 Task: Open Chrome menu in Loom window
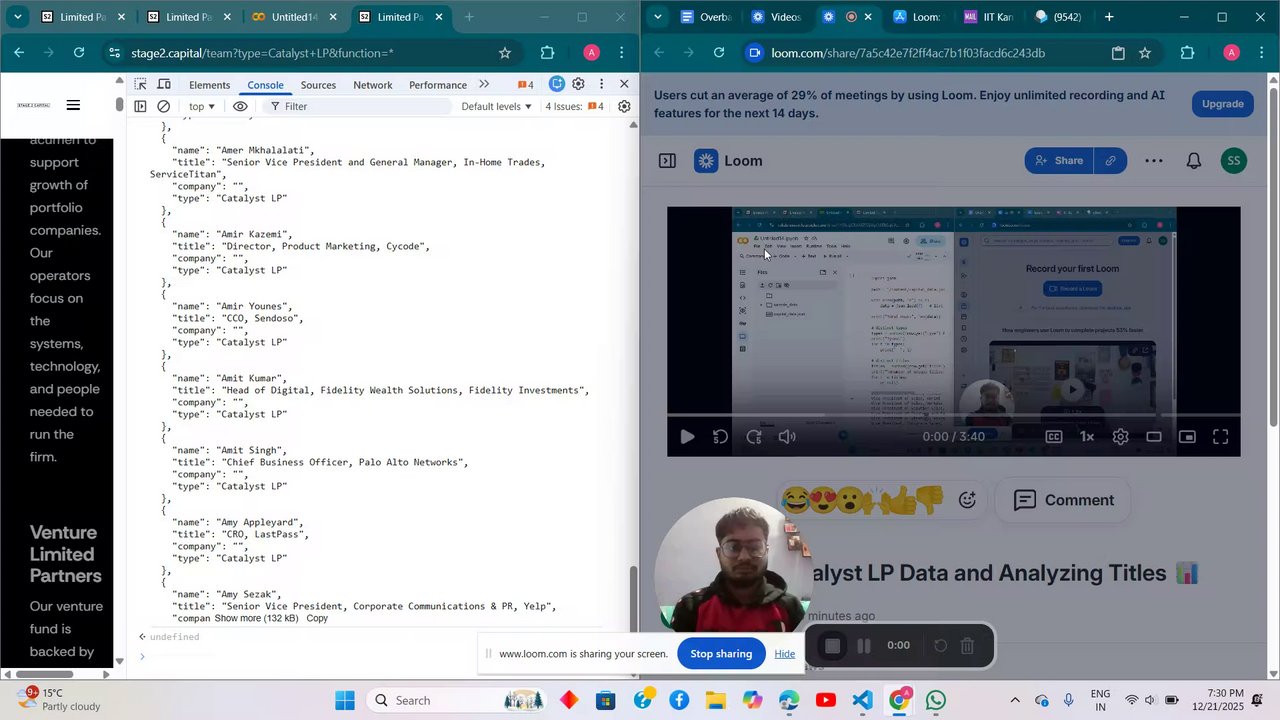click(1262, 53)
